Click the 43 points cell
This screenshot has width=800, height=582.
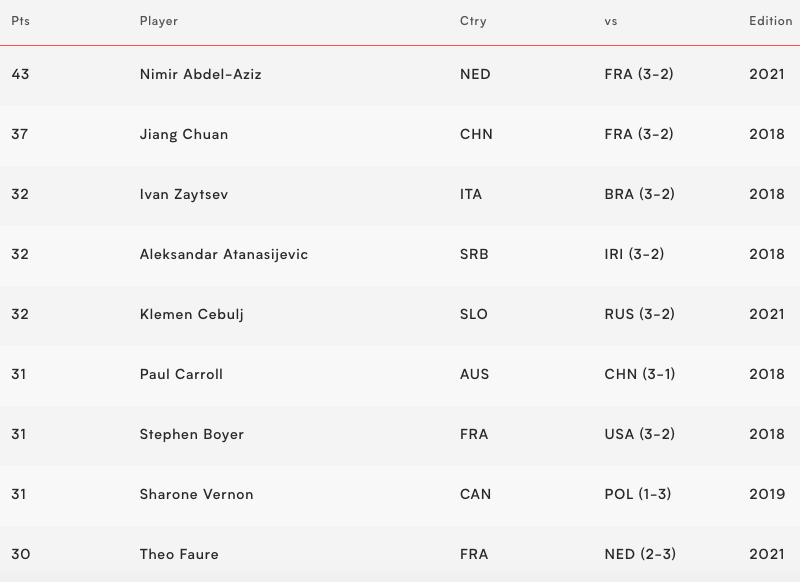click(x=20, y=74)
